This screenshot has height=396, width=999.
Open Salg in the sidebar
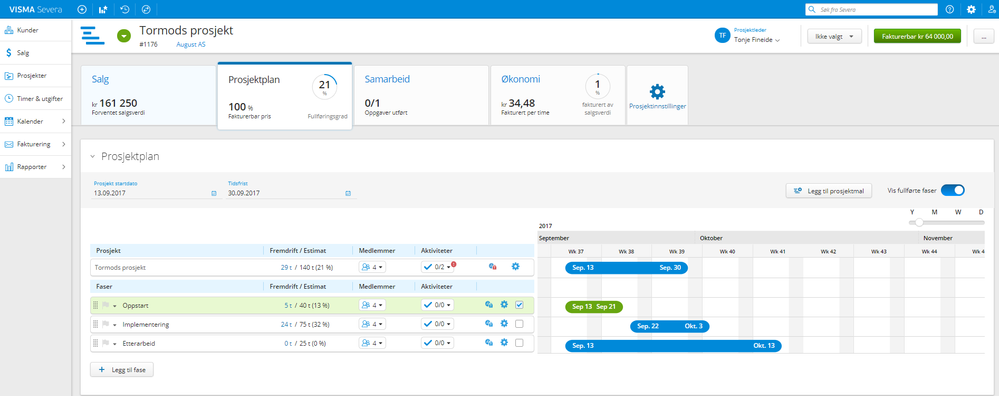pyautogui.click(x=35, y=53)
